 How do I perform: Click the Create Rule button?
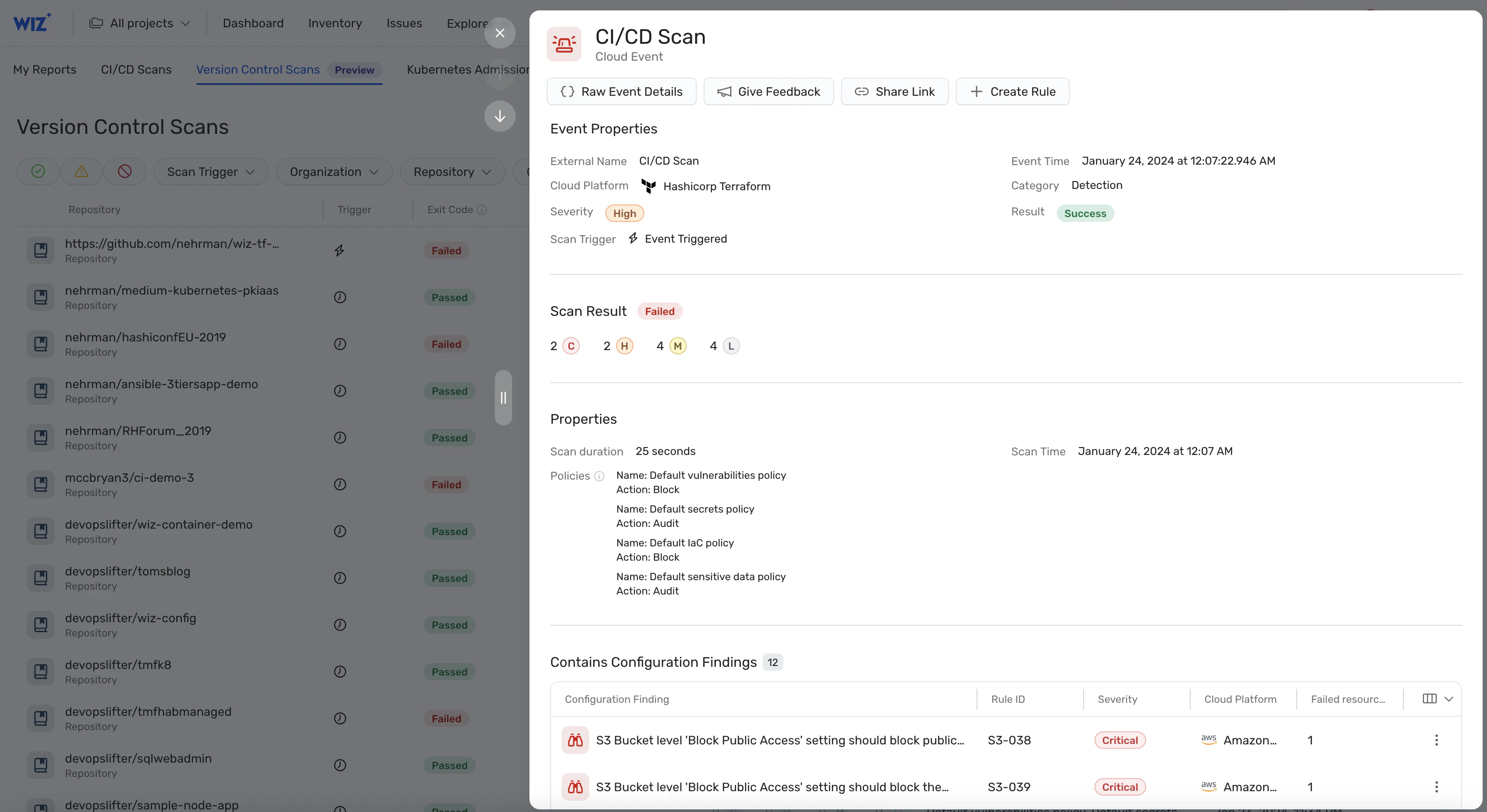(x=1013, y=91)
